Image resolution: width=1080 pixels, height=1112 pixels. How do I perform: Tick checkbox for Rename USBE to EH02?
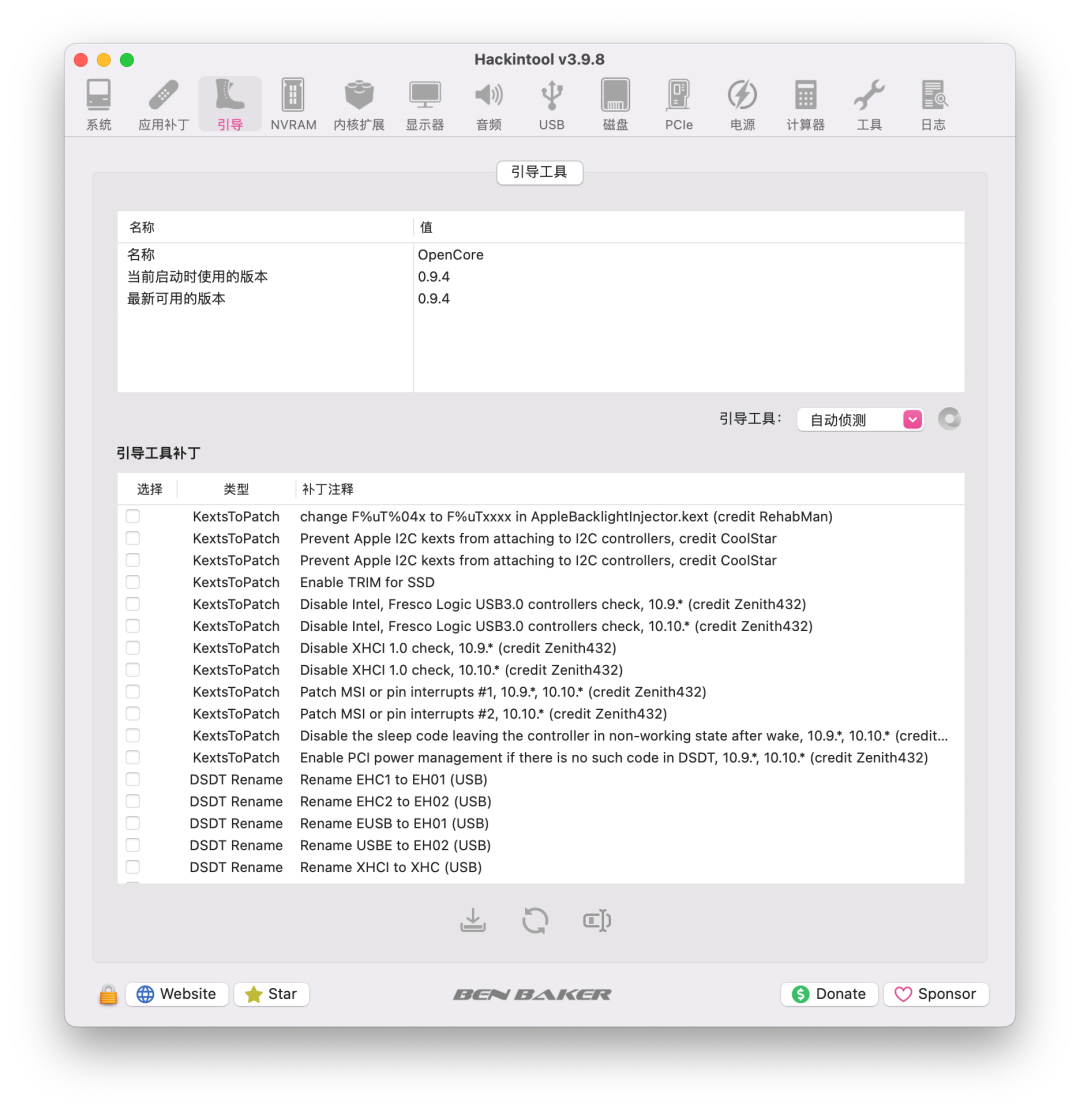pos(133,845)
